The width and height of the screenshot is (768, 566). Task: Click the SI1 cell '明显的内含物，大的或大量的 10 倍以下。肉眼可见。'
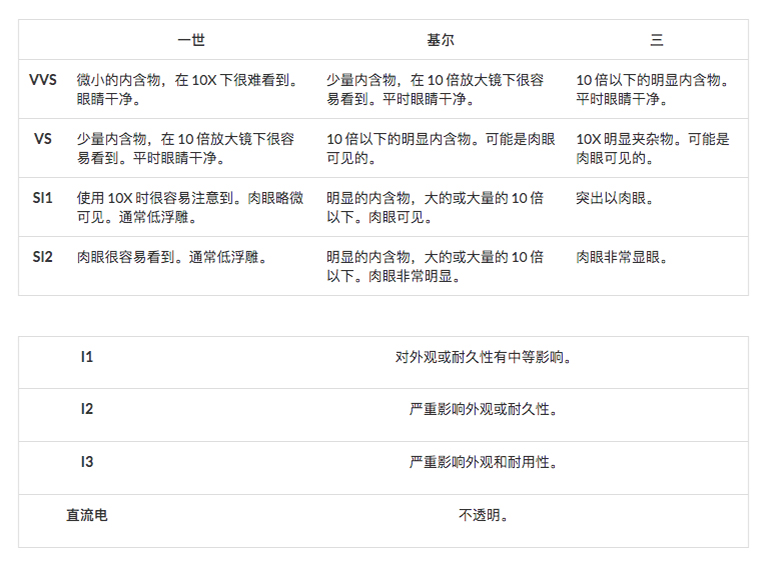point(435,208)
